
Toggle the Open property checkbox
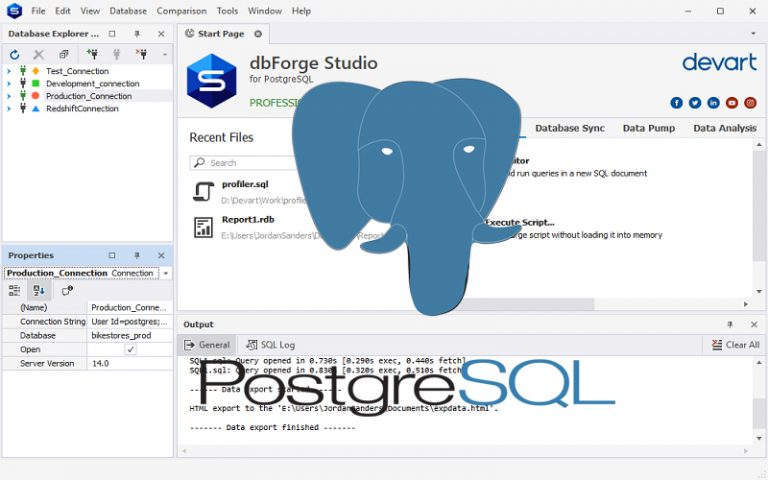click(130, 350)
